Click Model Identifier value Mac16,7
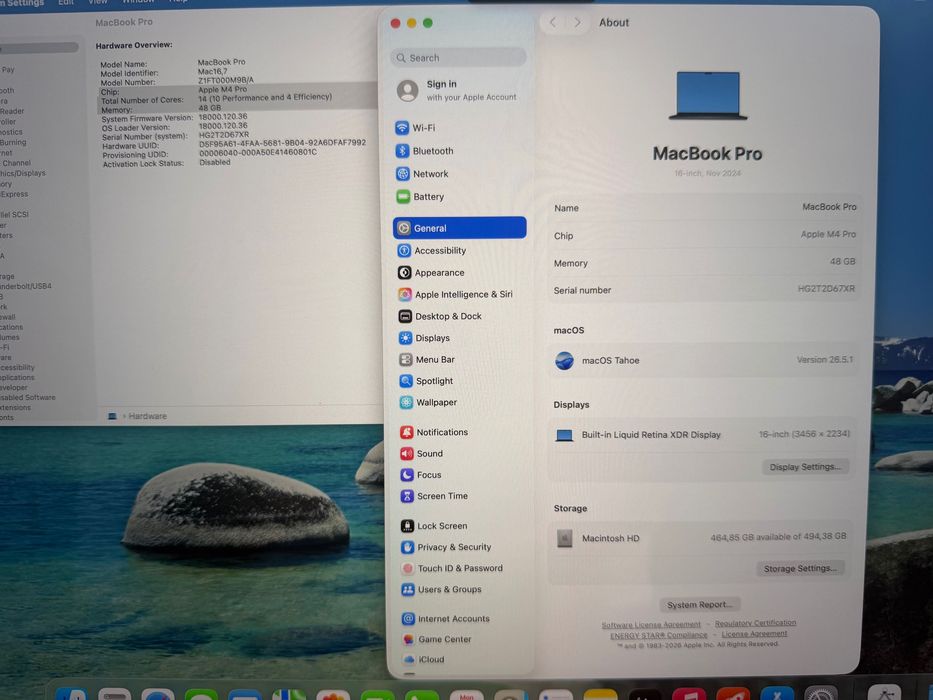 [x=212, y=71]
